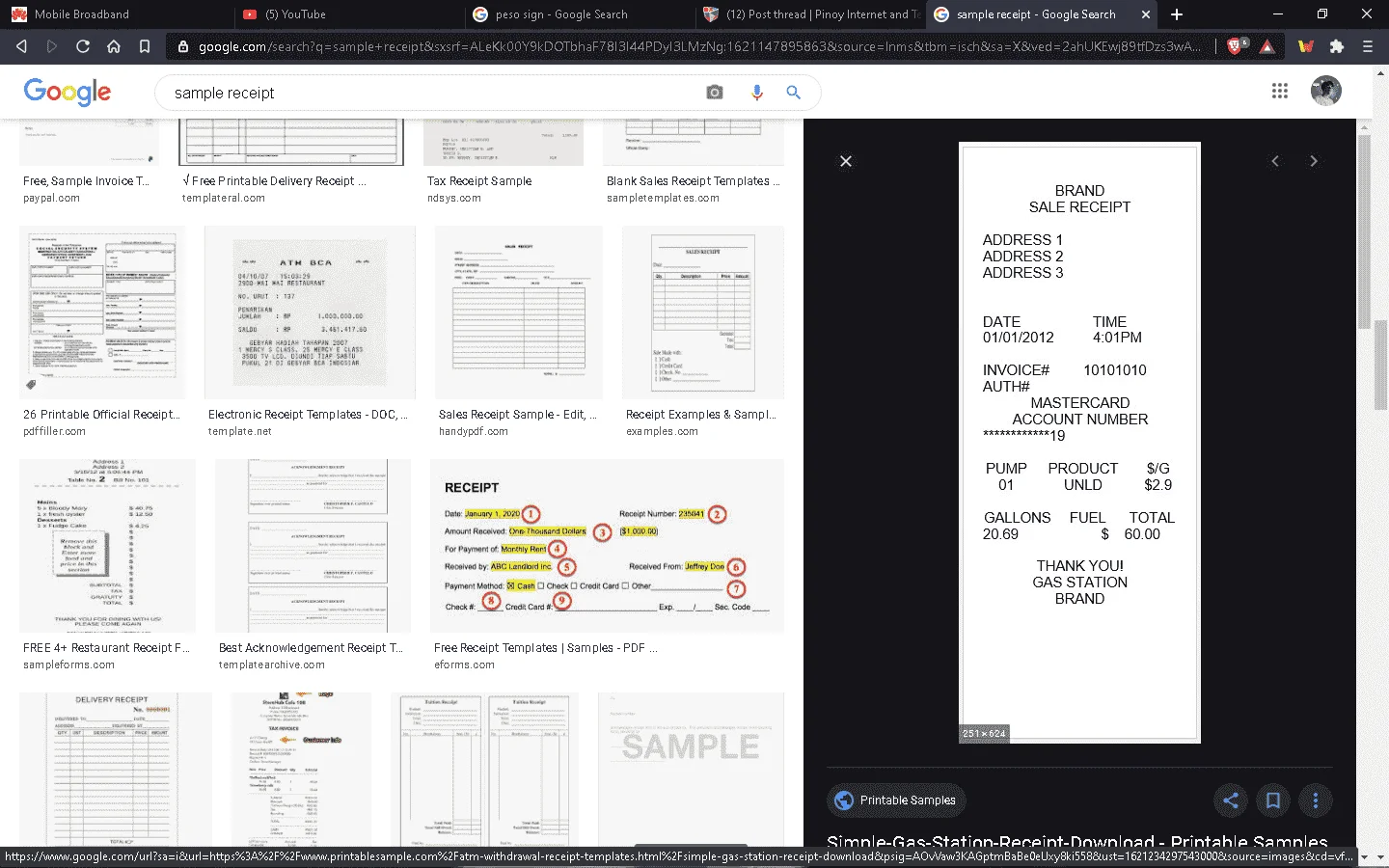The height and width of the screenshot is (868, 1389).
Task: Open the Brave Shields lion icon
Action: pyautogui.click(x=1236, y=45)
